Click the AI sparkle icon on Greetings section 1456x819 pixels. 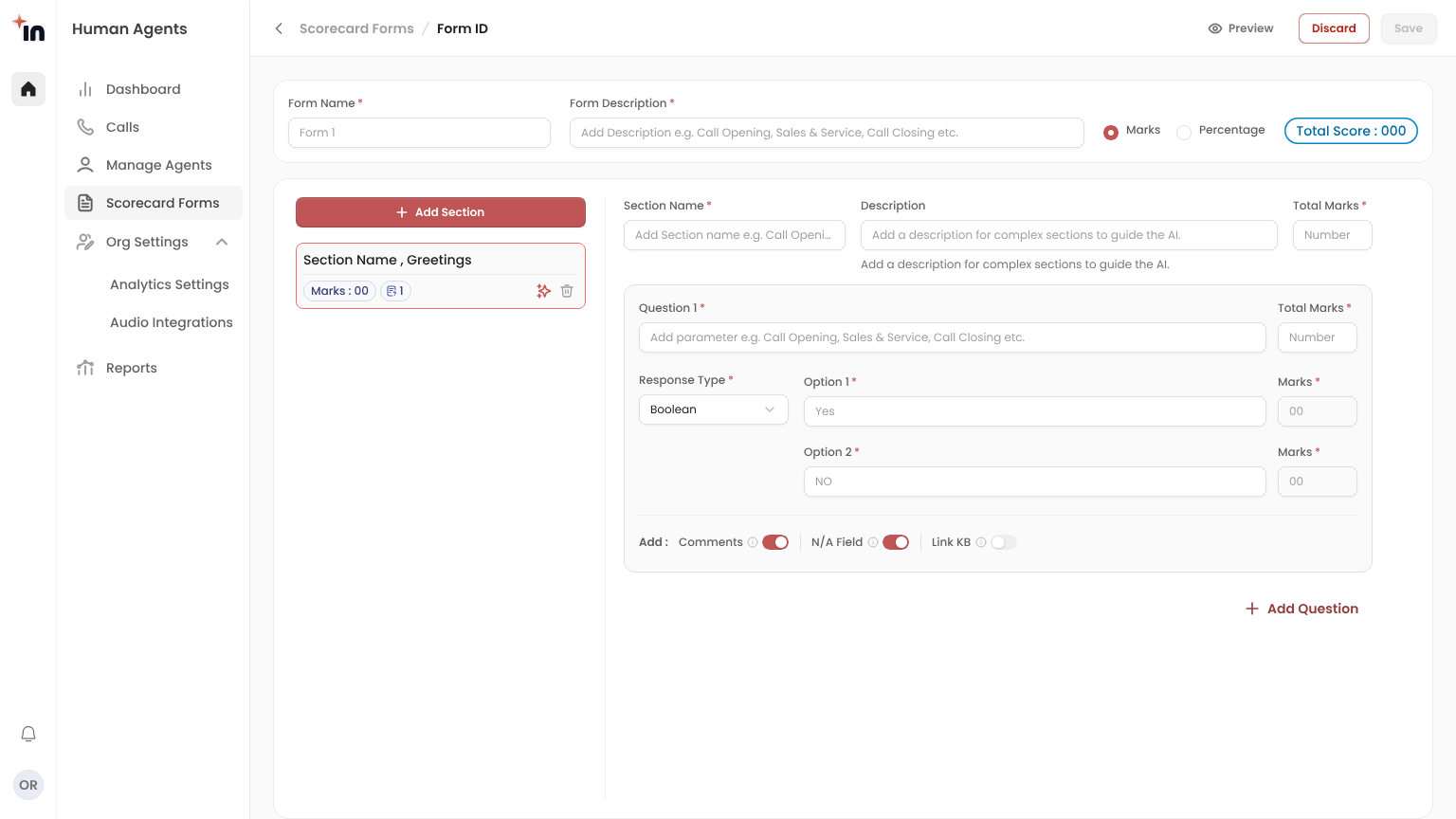coord(543,291)
